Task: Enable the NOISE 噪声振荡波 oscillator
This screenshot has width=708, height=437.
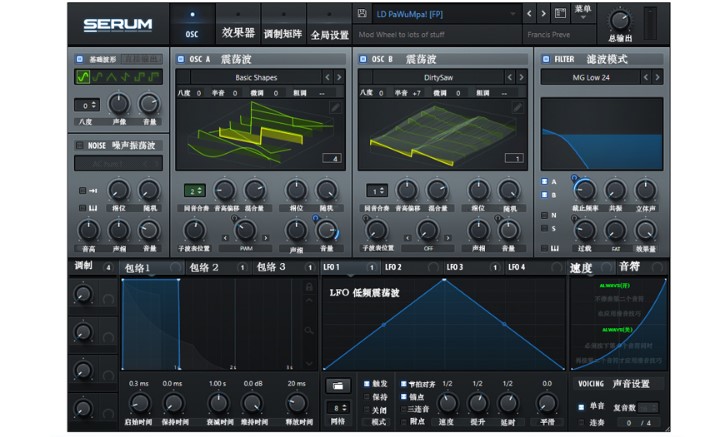Action: coord(80,145)
